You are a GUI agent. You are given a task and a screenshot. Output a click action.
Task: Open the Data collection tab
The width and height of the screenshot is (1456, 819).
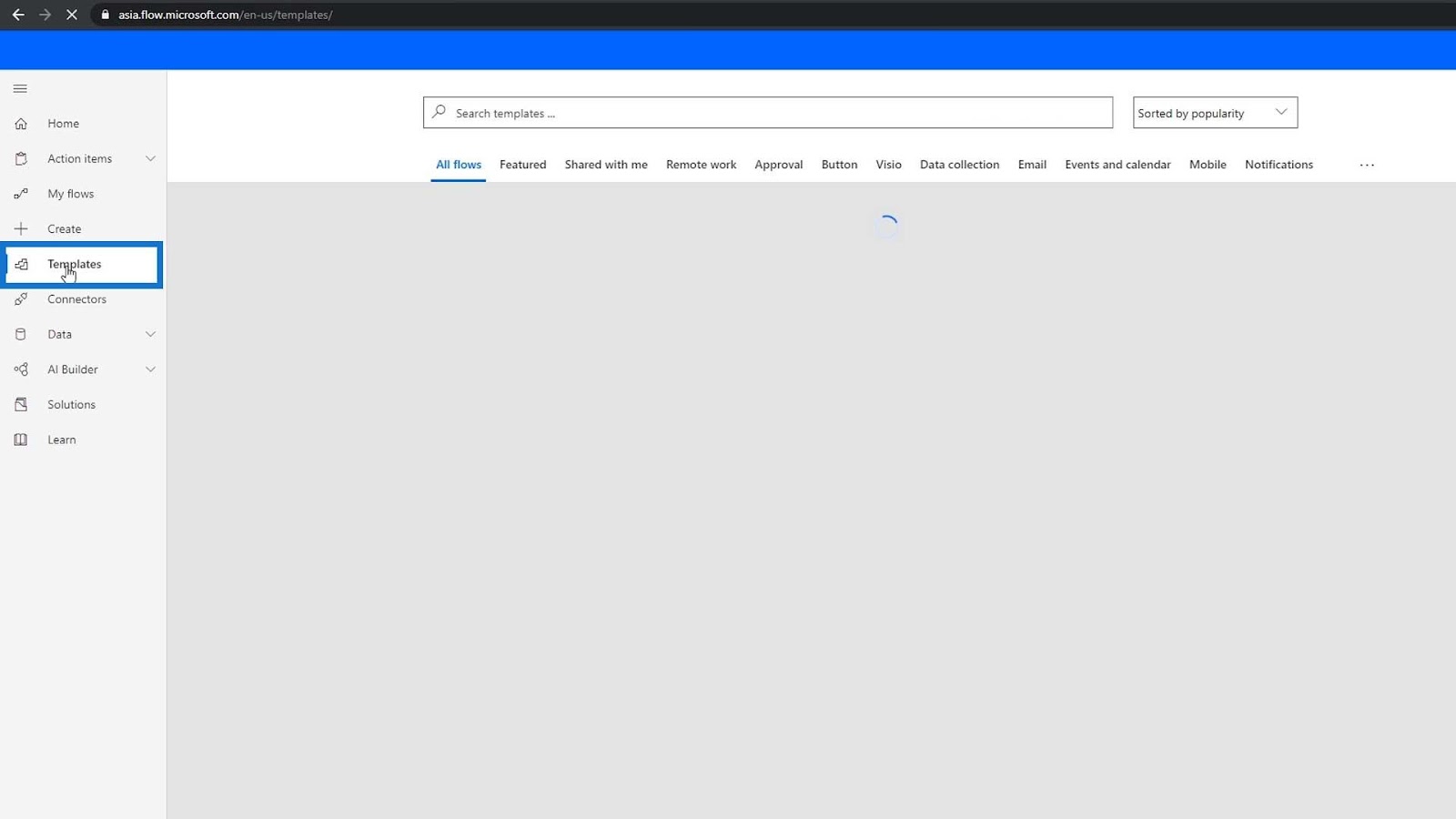click(x=960, y=165)
